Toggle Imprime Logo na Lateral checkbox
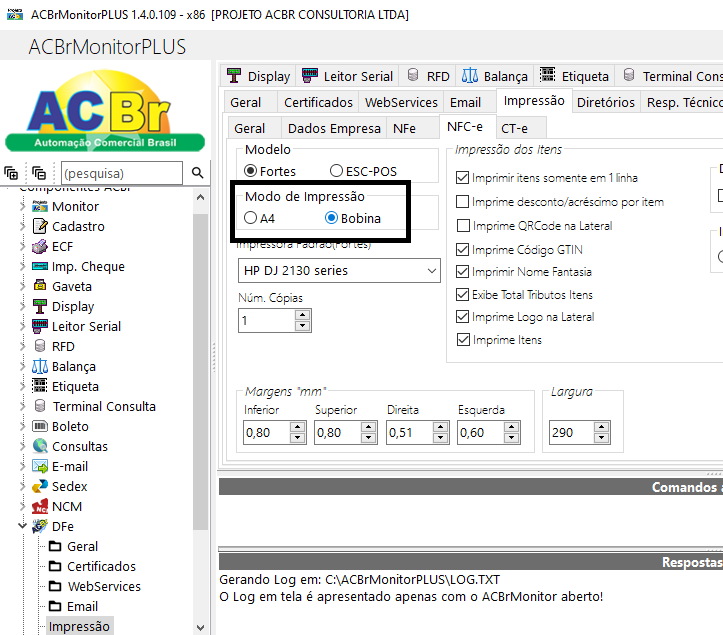 pyautogui.click(x=462, y=317)
